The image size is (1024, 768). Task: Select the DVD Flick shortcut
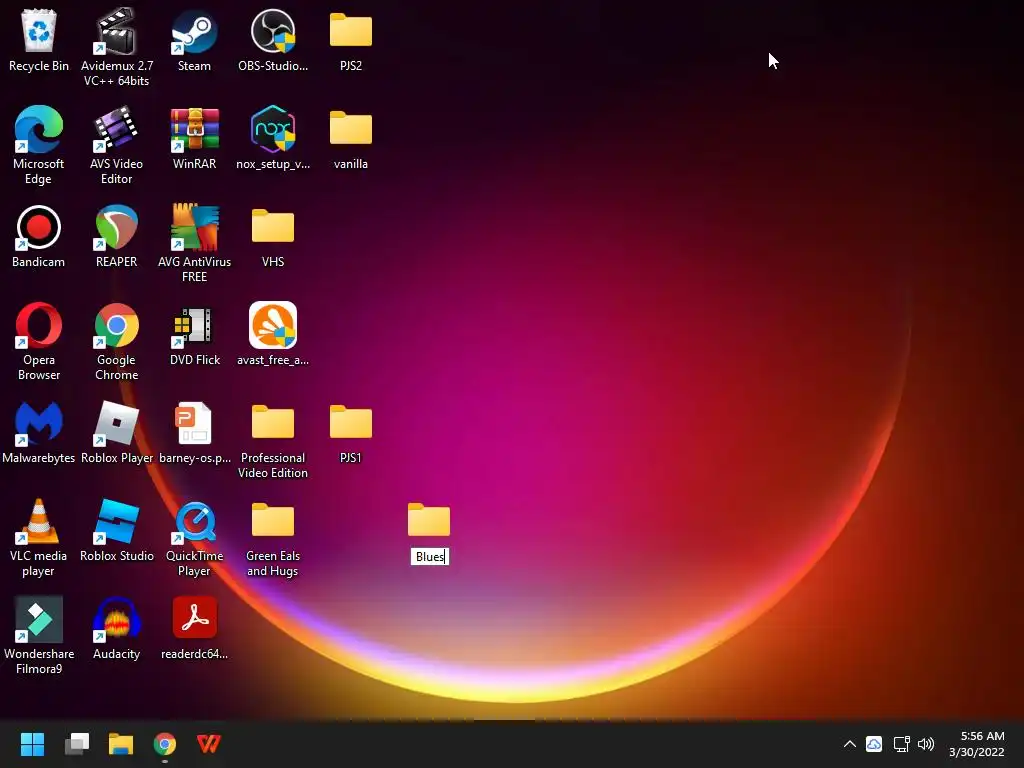[194, 325]
